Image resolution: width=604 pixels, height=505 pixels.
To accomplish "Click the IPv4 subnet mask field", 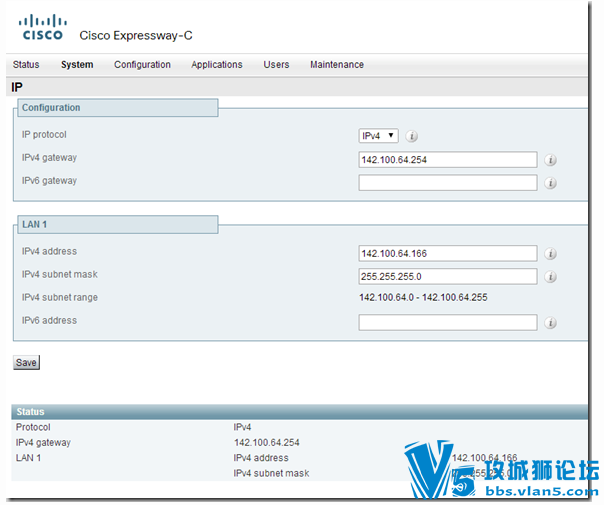I will click(448, 276).
